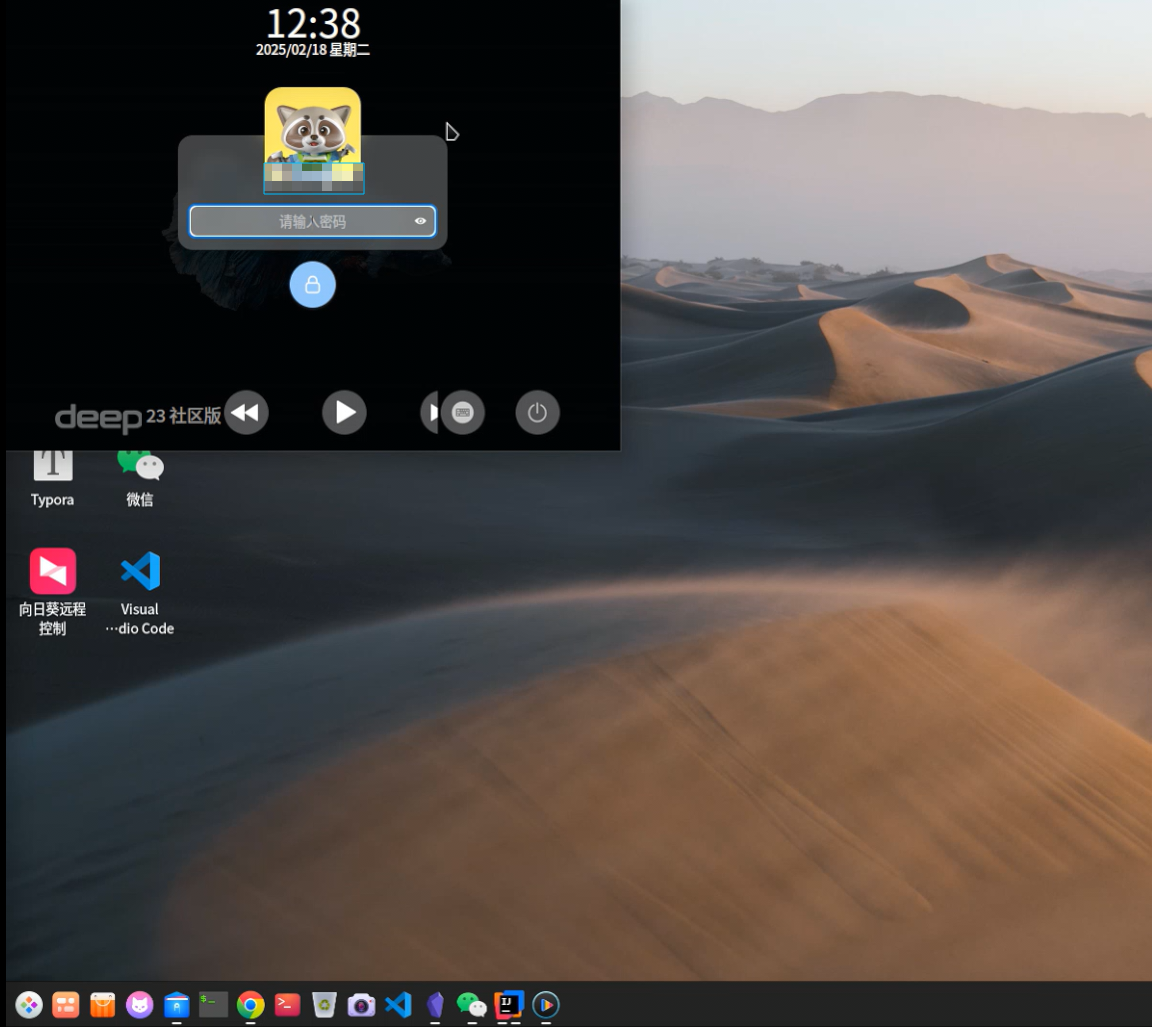
Task: Open WeChat from the dock
Action: point(472,1004)
